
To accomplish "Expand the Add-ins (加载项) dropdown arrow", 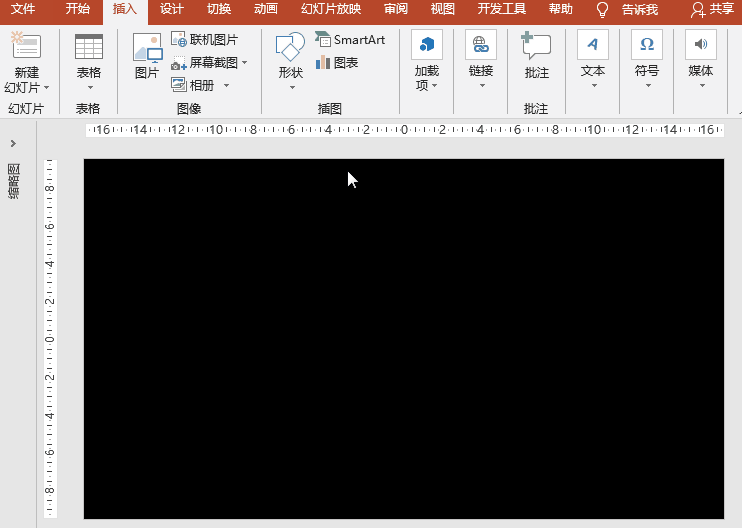I will [x=434, y=86].
